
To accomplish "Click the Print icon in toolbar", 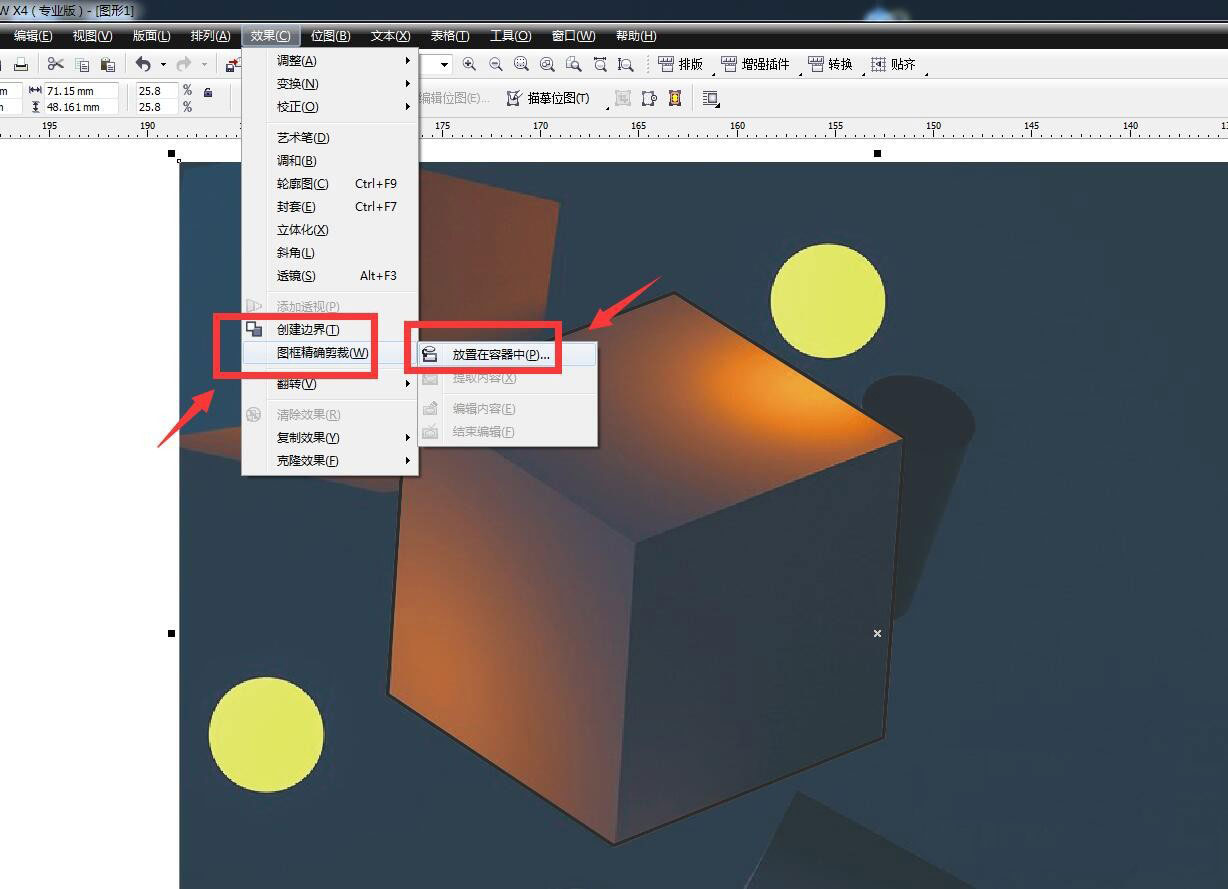I will coord(20,65).
